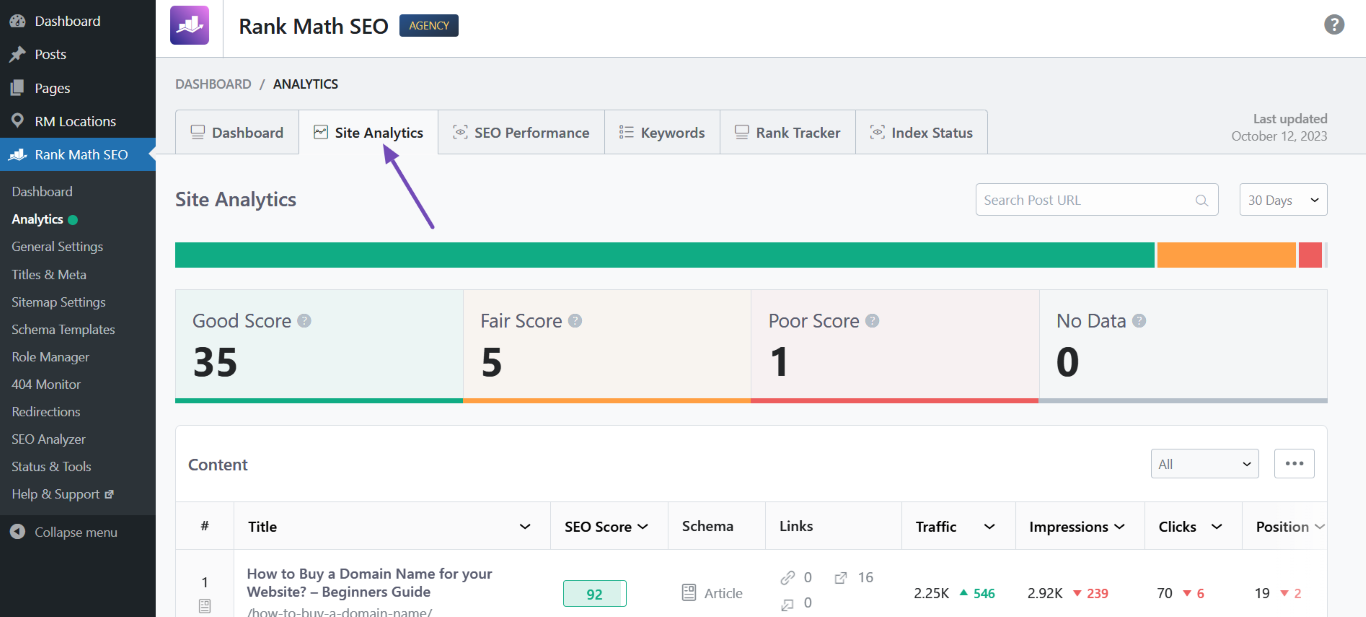Click the internal links chain icon
The image size is (1366, 617).
788,578
